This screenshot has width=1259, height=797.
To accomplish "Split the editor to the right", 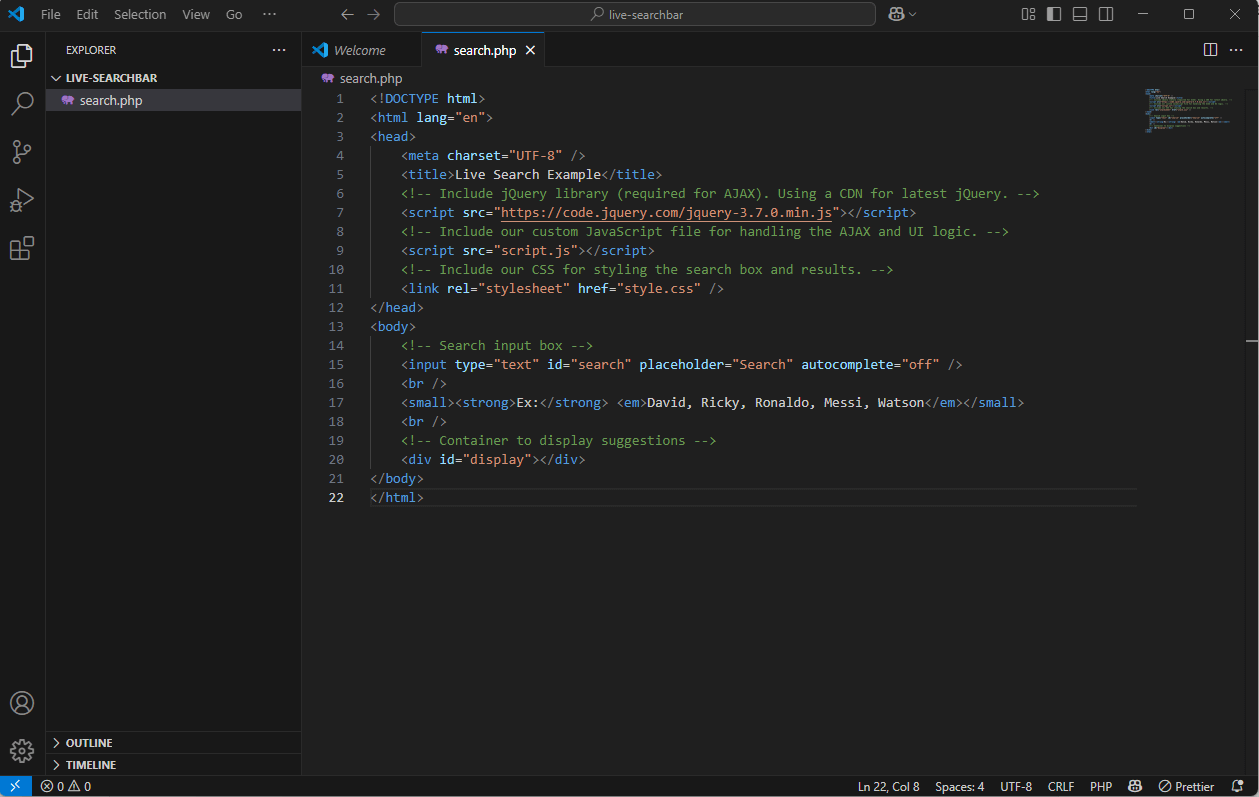I will tap(1212, 49).
